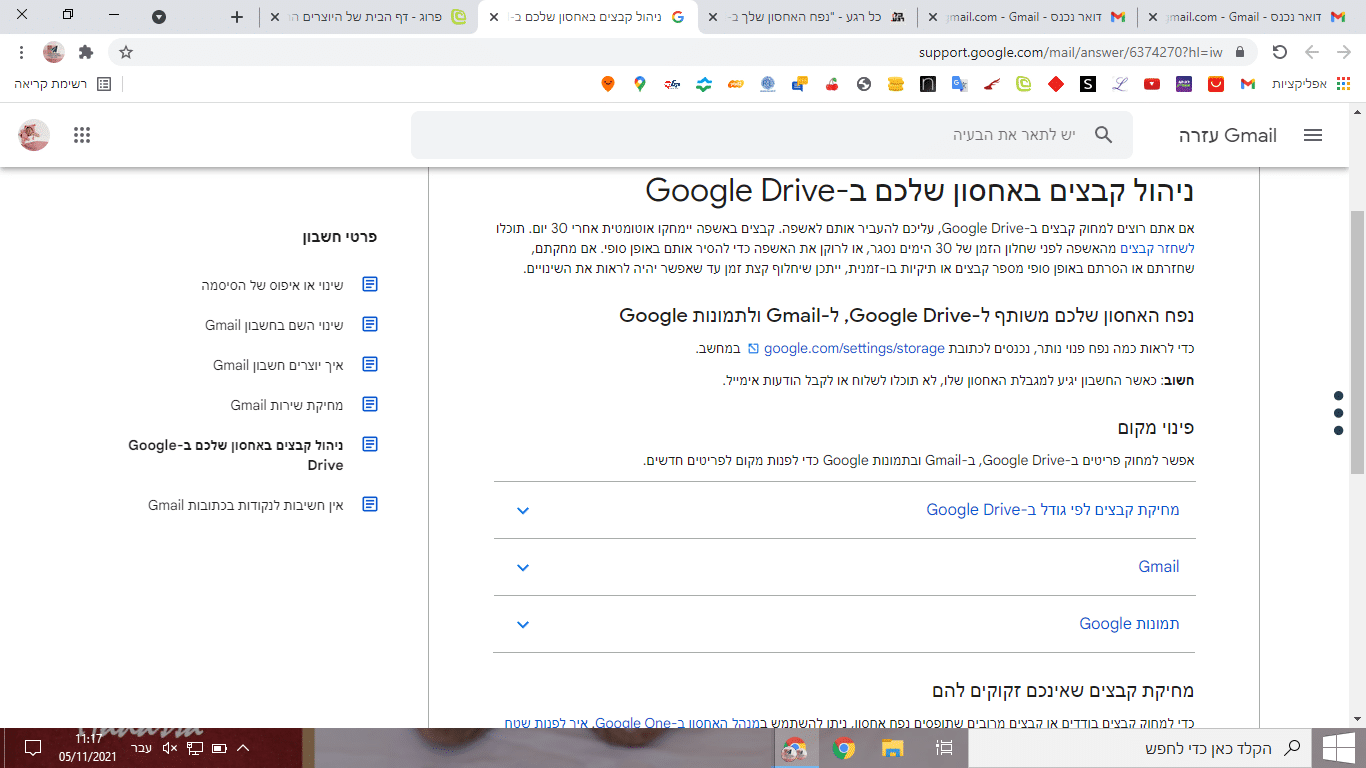This screenshot has width=1366, height=768.
Task: View site information via the lock icon
Action: 1241,52
